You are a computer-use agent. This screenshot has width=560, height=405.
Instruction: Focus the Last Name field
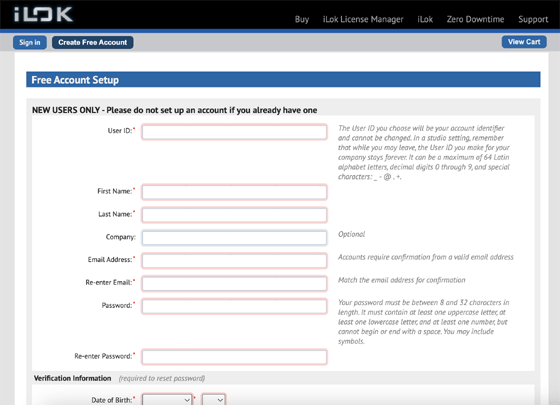click(234, 215)
